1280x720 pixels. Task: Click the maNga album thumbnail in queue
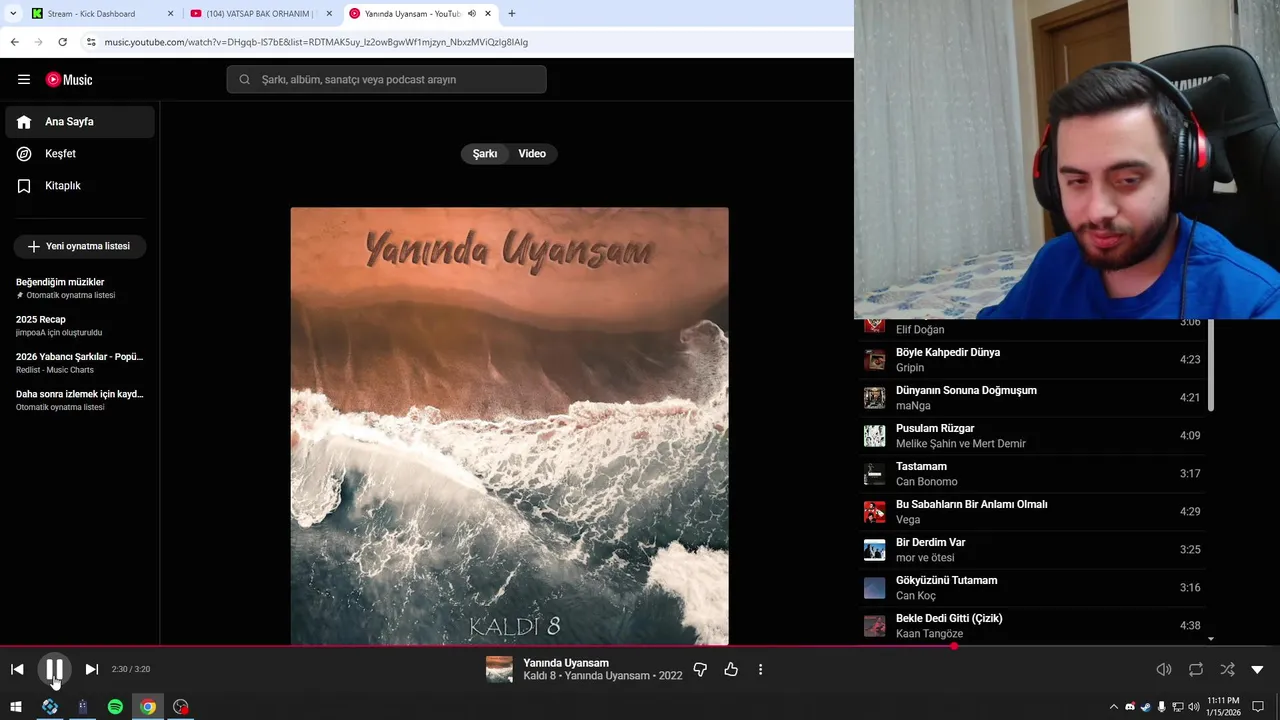pyautogui.click(x=875, y=398)
